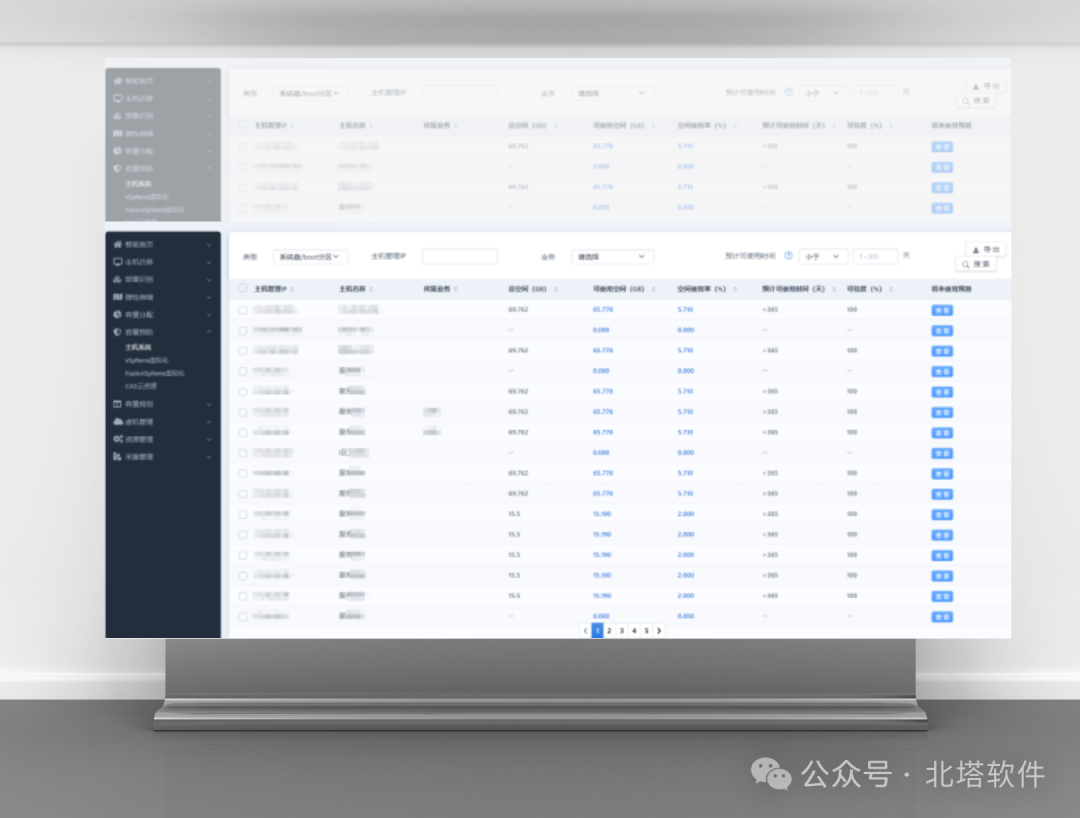
Task: Go to page 4 in pagination
Action: click(x=634, y=631)
